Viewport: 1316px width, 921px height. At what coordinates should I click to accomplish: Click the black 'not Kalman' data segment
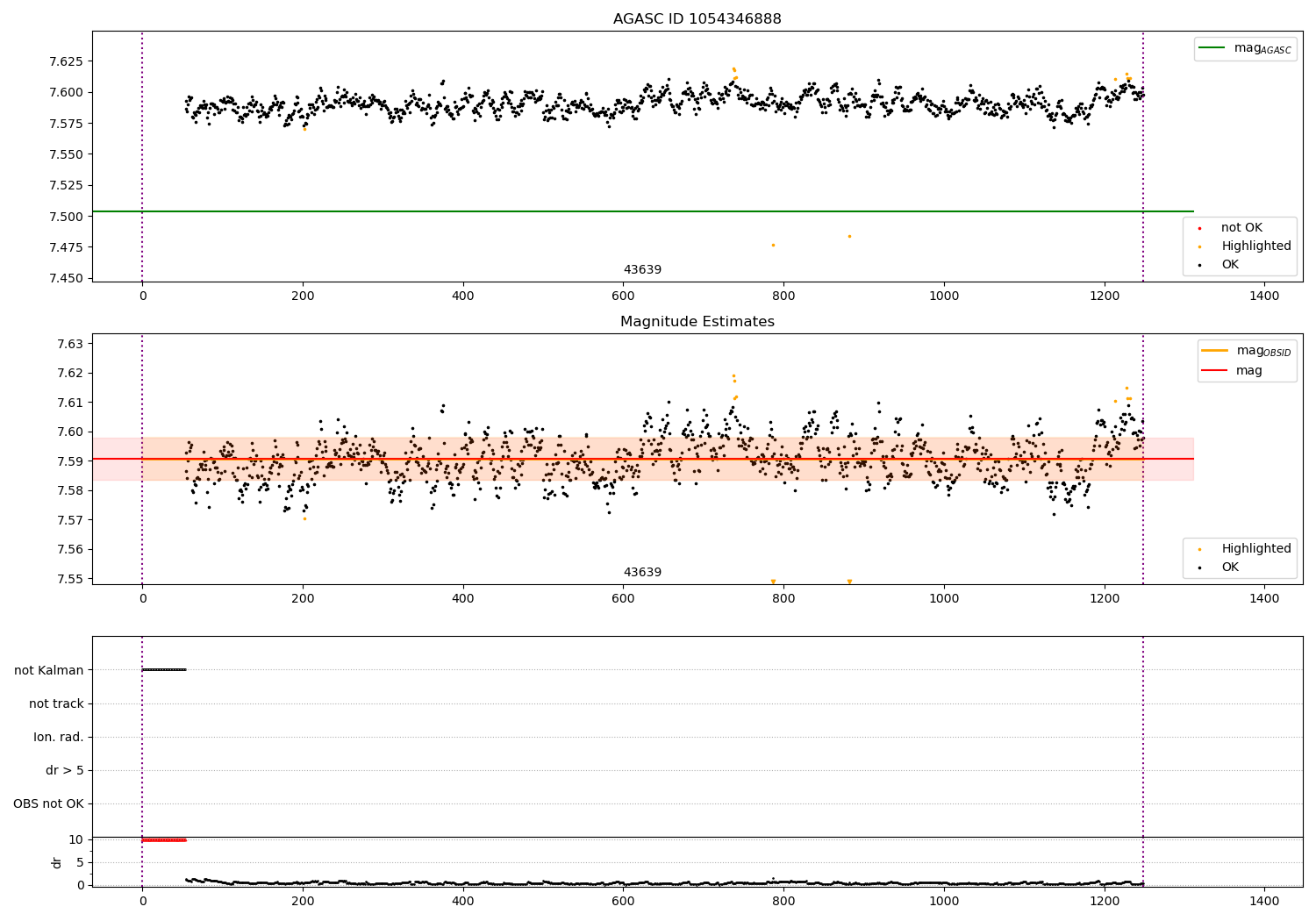pos(164,670)
